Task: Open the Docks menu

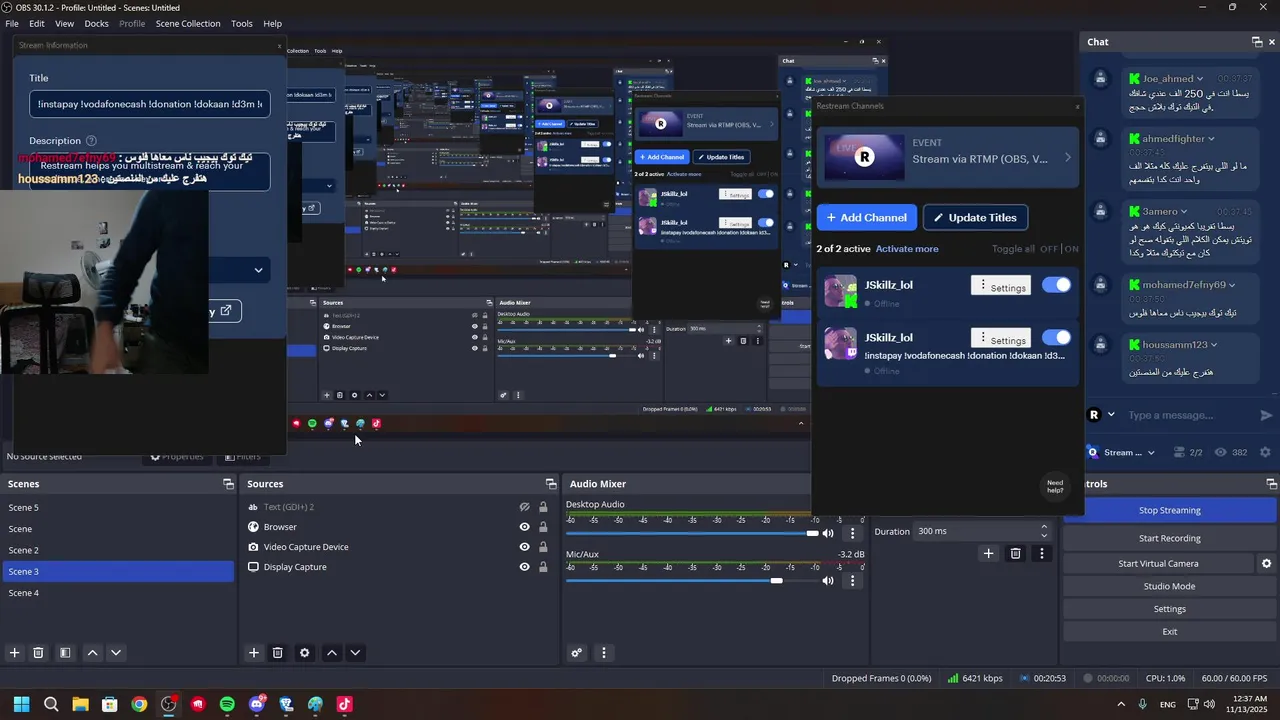Action: (x=96, y=23)
